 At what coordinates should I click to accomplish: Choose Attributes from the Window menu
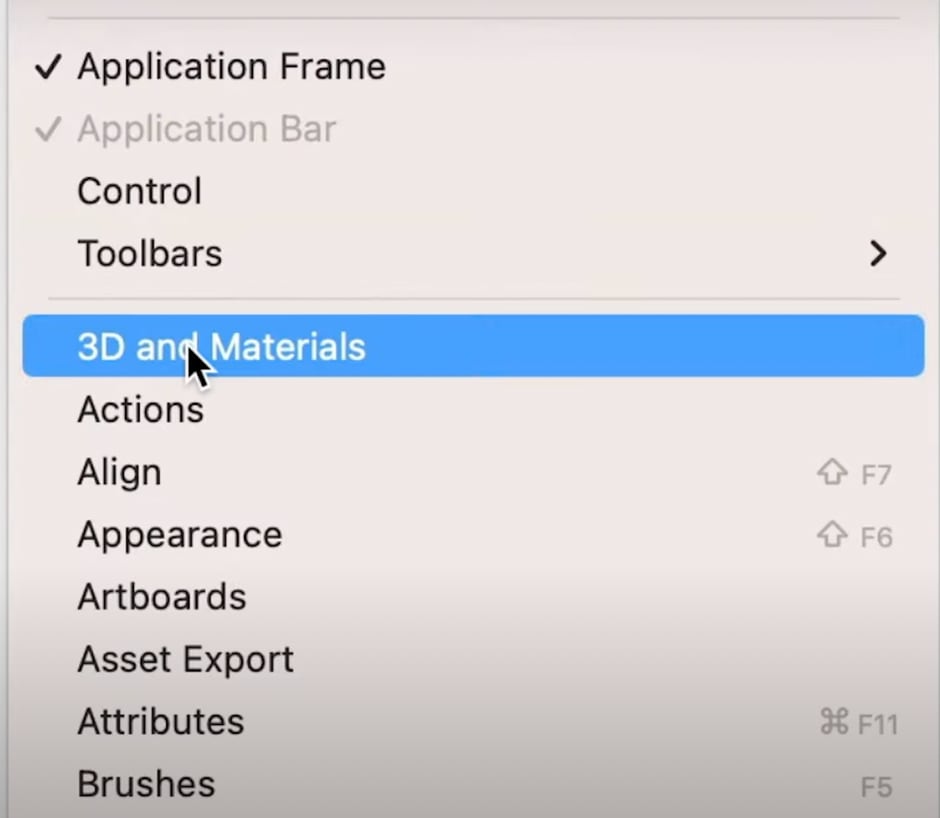[x=161, y=722]
